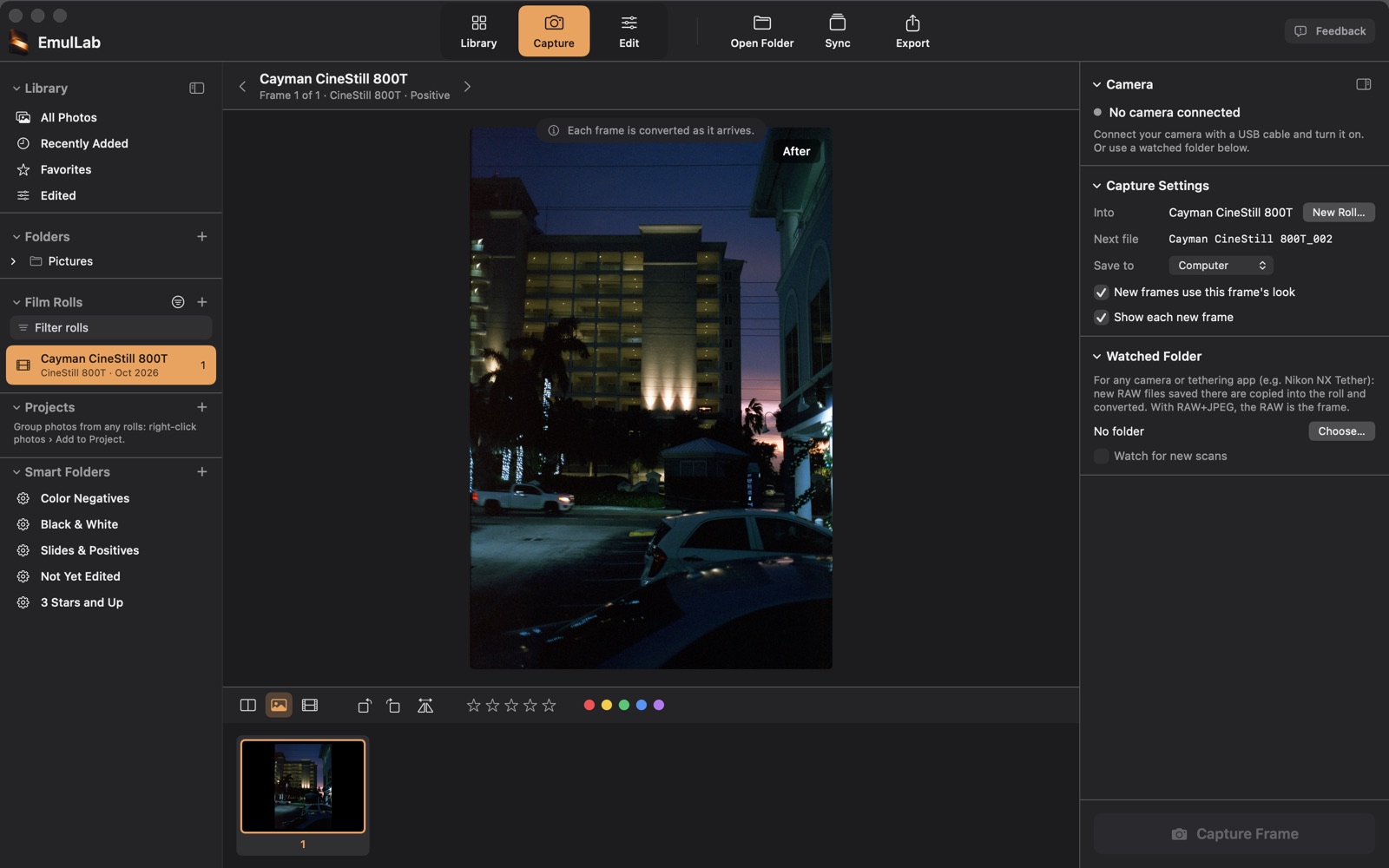Screen dimensions: 1389x868
Task: Click the Export toolbar button
Action: coord(912,31)
